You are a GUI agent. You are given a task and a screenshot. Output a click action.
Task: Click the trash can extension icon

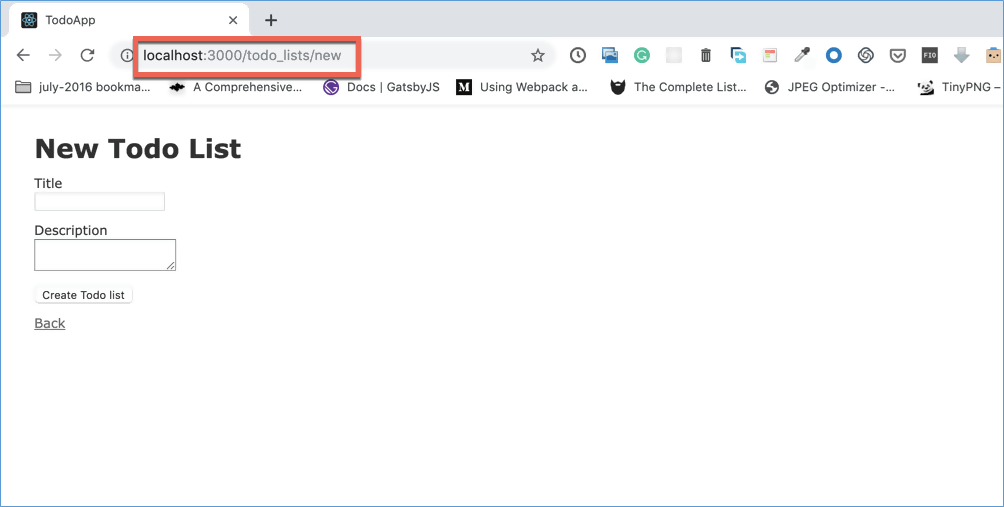pyautogui.click(x=706, y=56)
